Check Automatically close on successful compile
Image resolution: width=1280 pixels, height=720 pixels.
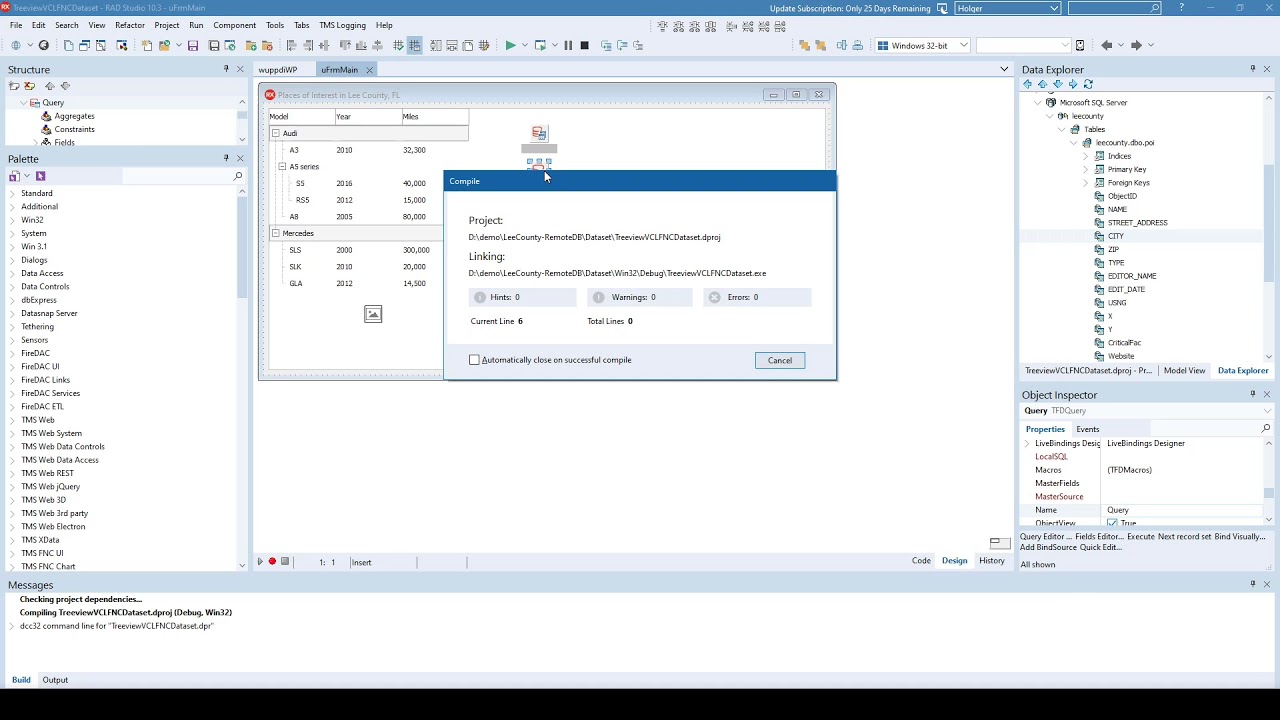click(475, 360)
